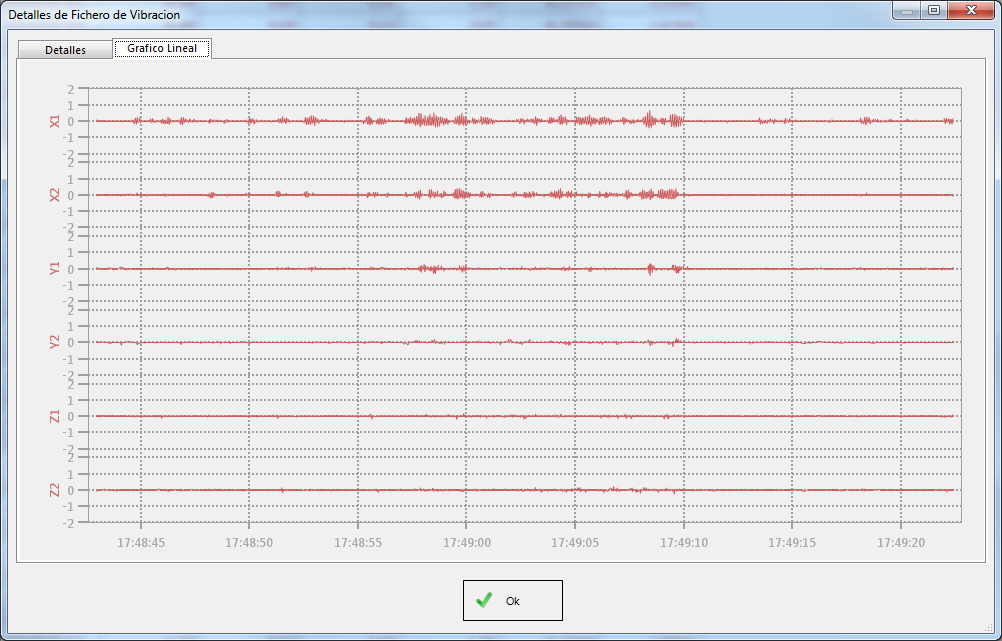Image resolution: width=1002 pixels, height=641 pixels.
Task: Close the vibration file details window
Action: point(968,11)
